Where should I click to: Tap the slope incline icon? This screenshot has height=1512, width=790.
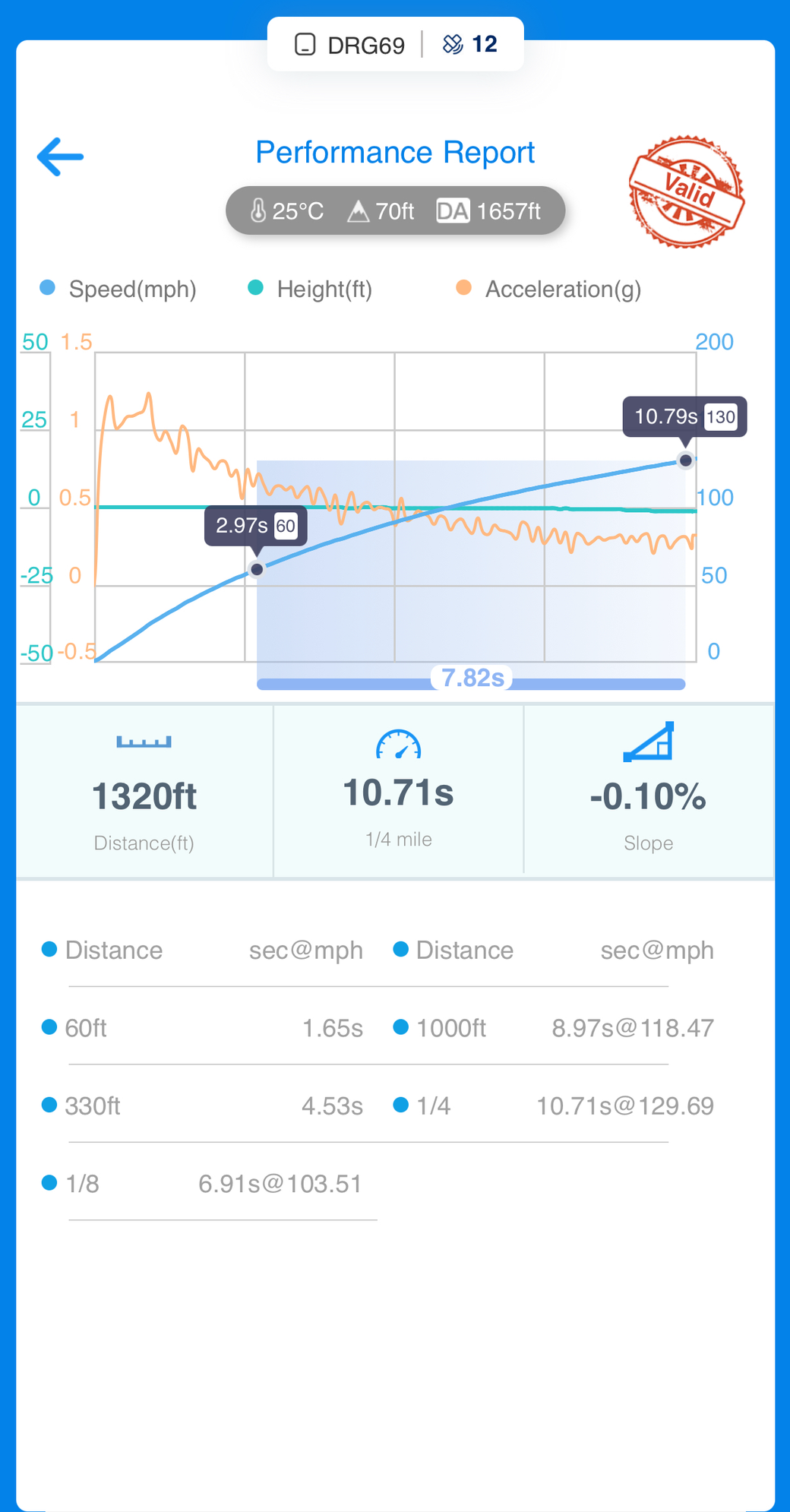[x=648, y=742]
